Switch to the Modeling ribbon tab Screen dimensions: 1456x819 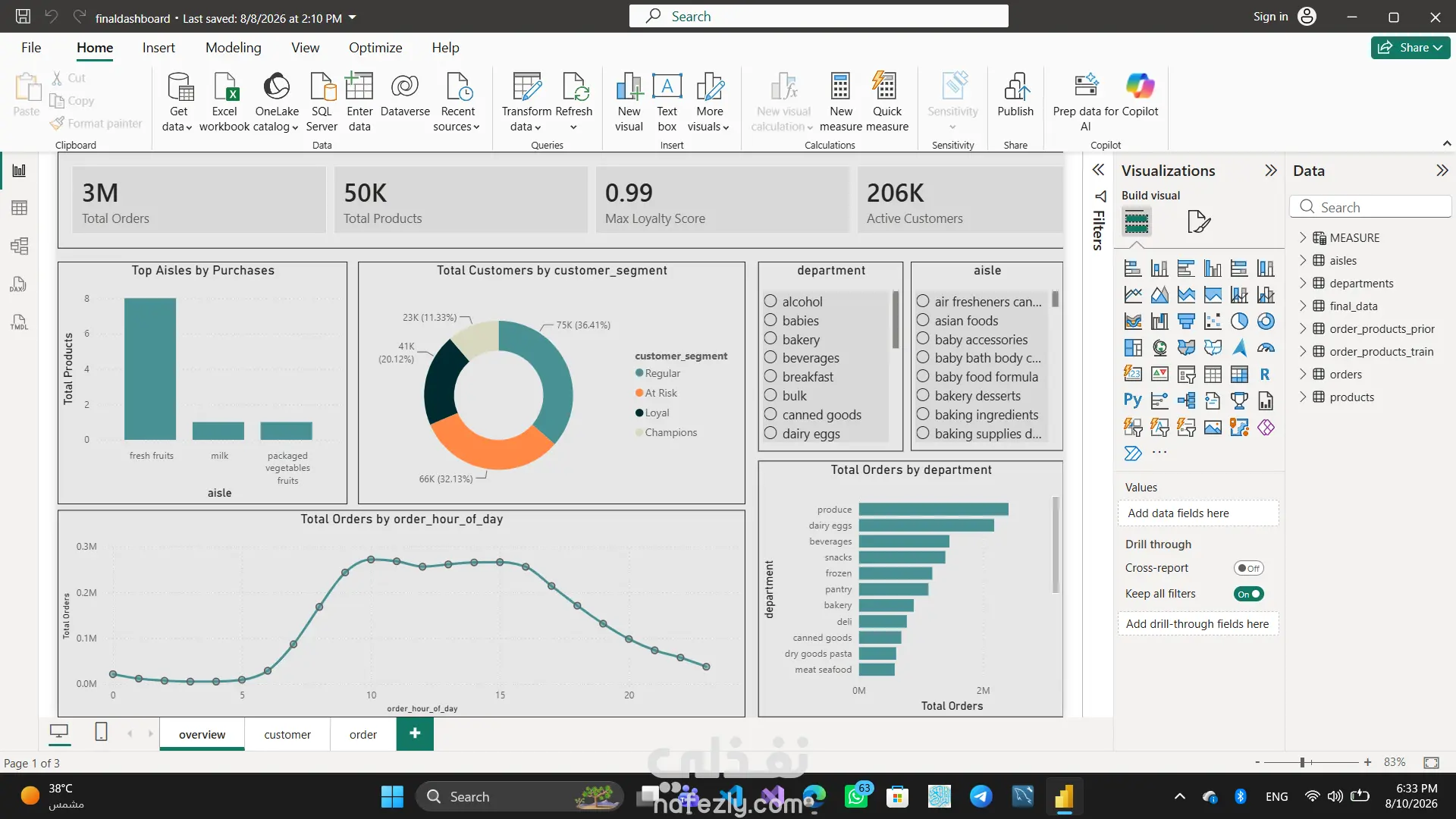(x=233, y=47)
